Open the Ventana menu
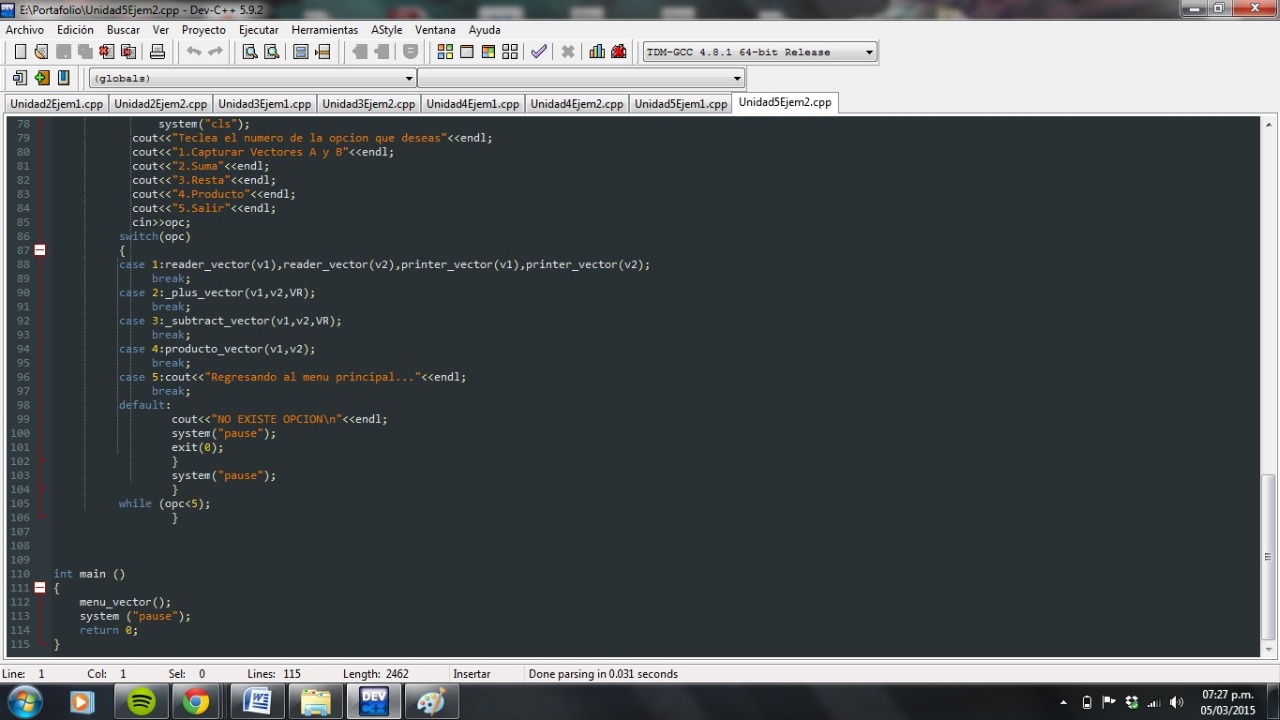The width and height of the screenshot is (1280, 720). pyautogui.click(x=435, y=30)
